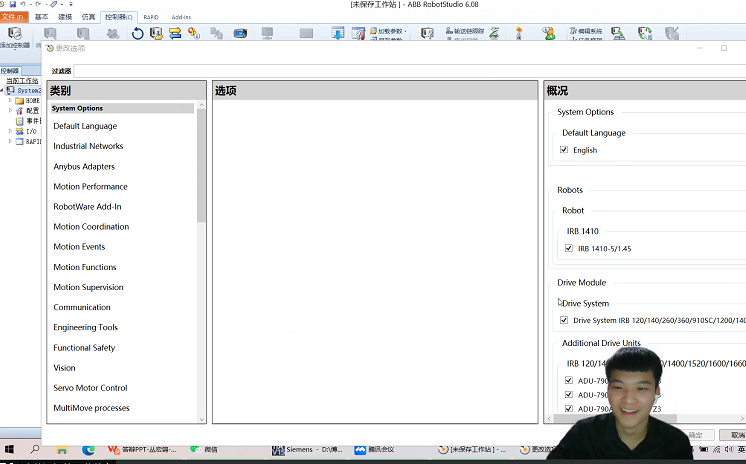Viewport: 746px width, 464px height.
Task: Click the taskbar search magnifier
Action: pos(35,449)
